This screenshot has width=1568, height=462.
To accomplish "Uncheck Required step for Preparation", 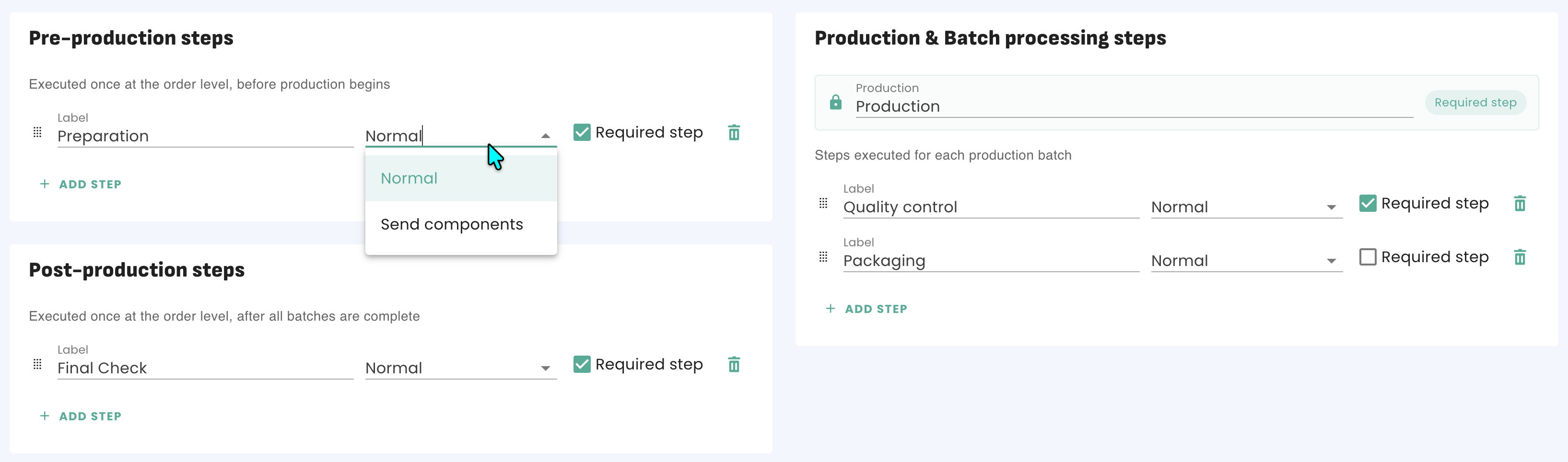I will tap(582, 133).
